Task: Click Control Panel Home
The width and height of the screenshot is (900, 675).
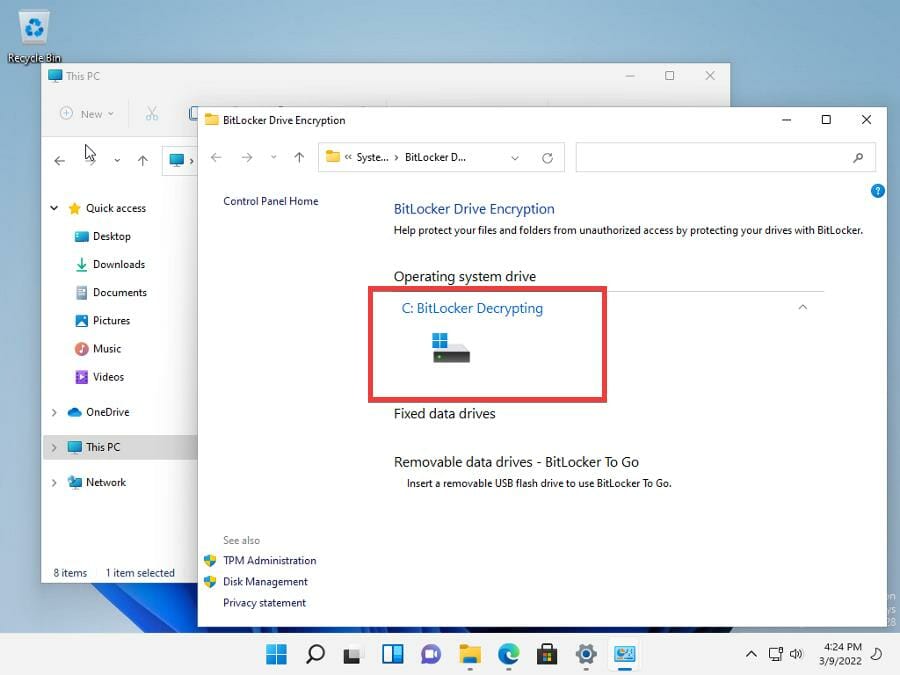Action: 270,201
